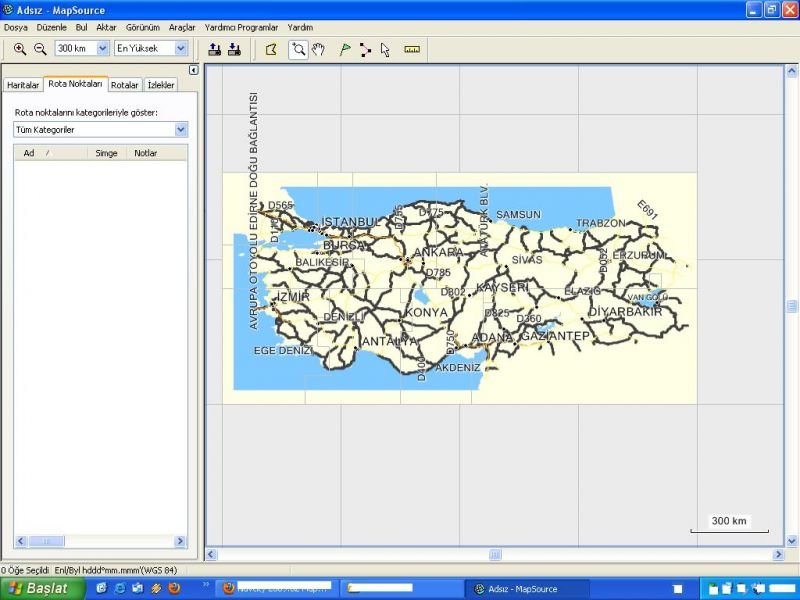Activate the route creation tool
This screenshot has height=600, width=800.
(365, 48)
